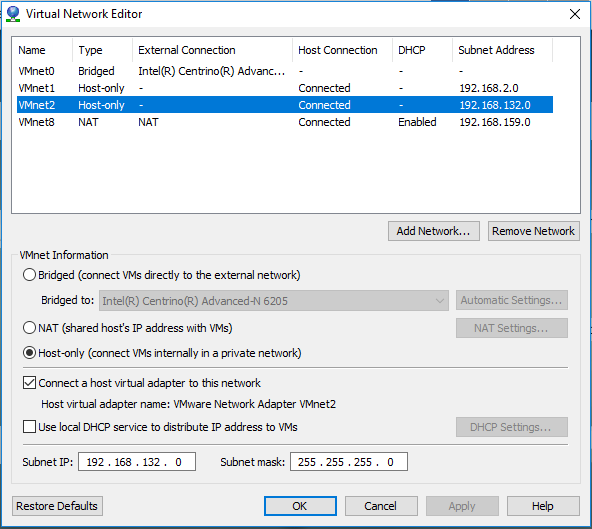The height and width of the screenshot is (529, 592).
Task: Select the VMnet0 Bridged row
Action: coord(285,71)
